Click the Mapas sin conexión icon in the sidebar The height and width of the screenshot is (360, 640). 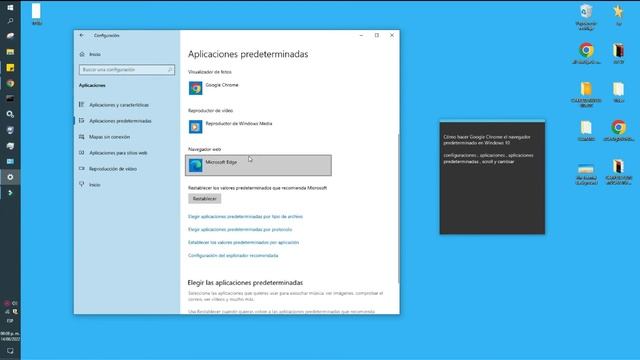pos(82,137)
